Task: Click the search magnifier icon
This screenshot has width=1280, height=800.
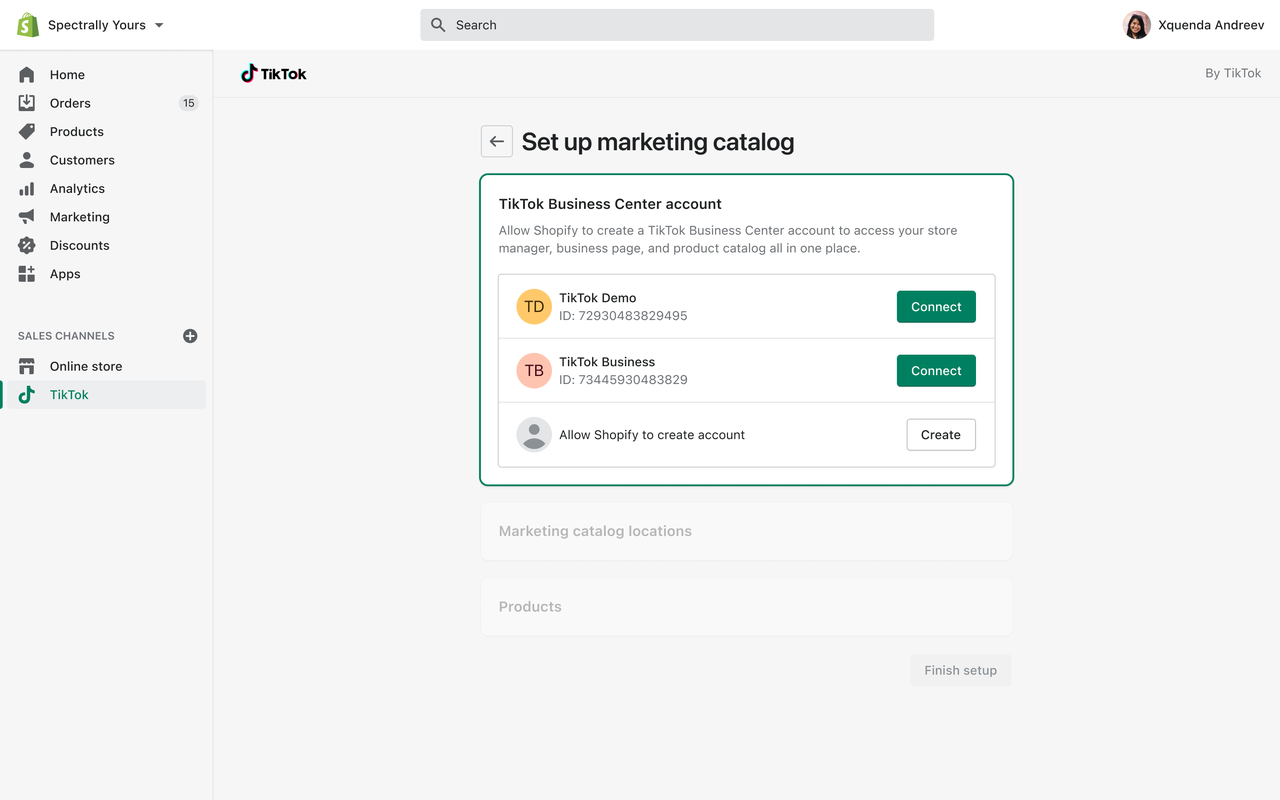Action: (438, 25)
